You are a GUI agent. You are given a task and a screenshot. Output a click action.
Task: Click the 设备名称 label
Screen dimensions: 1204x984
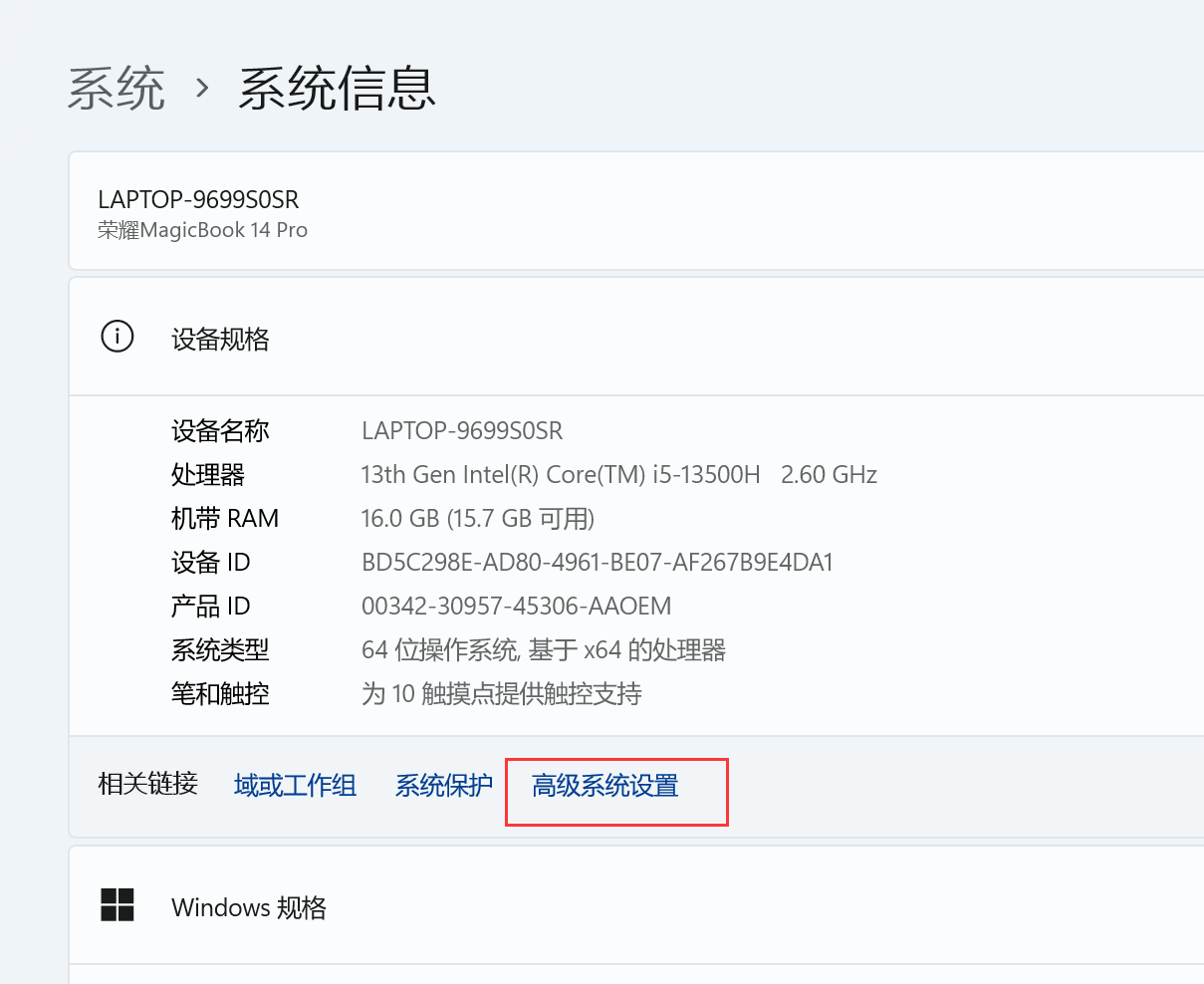pyautogui.click(x=220, y=431)
